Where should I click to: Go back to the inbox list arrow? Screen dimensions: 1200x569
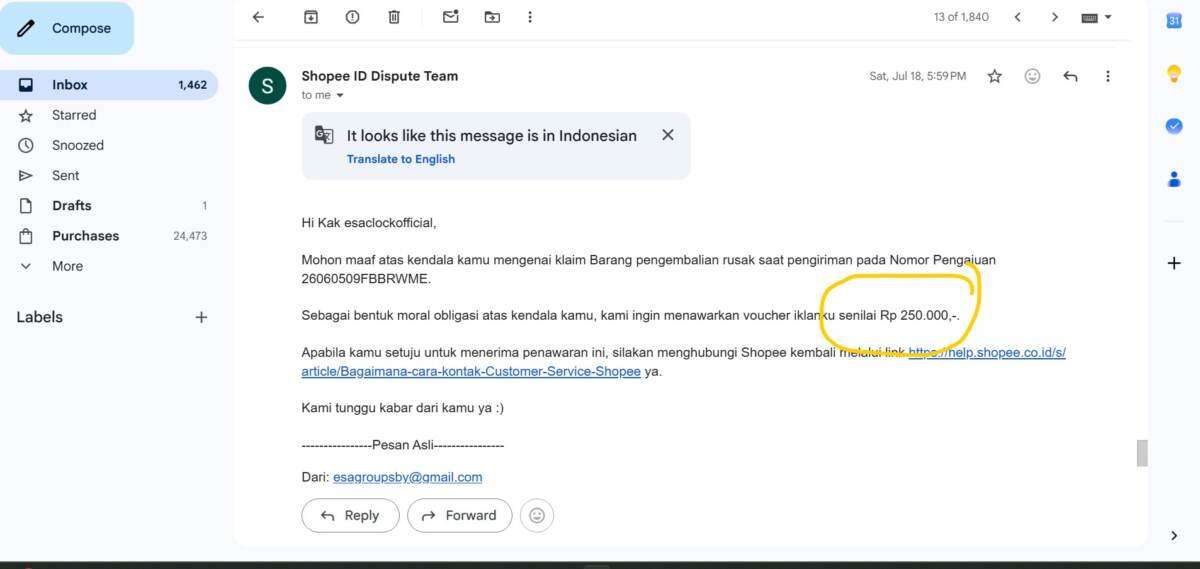[x=258, y=17]
